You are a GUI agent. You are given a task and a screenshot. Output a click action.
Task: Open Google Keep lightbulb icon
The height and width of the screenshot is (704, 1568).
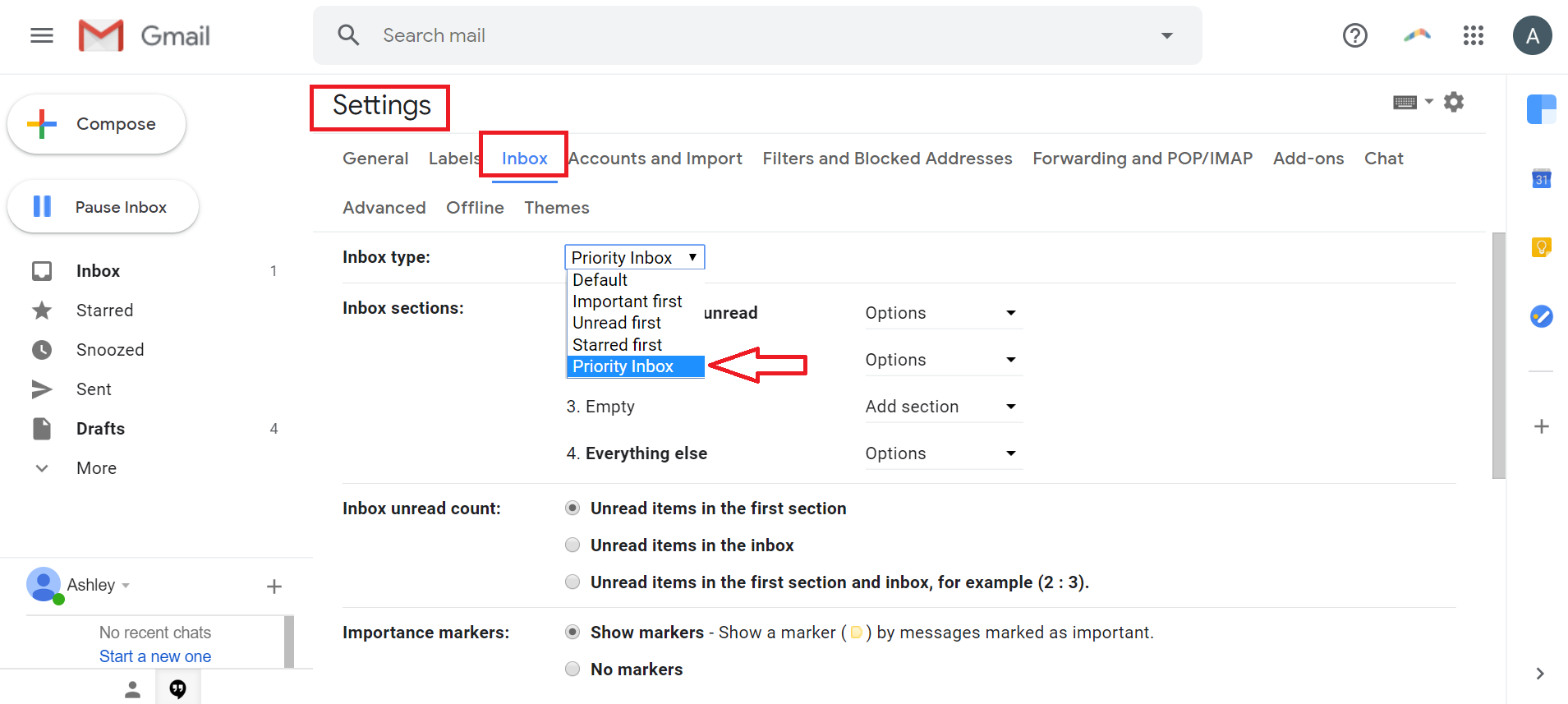pyautogui.click(x=1541, y=247)
